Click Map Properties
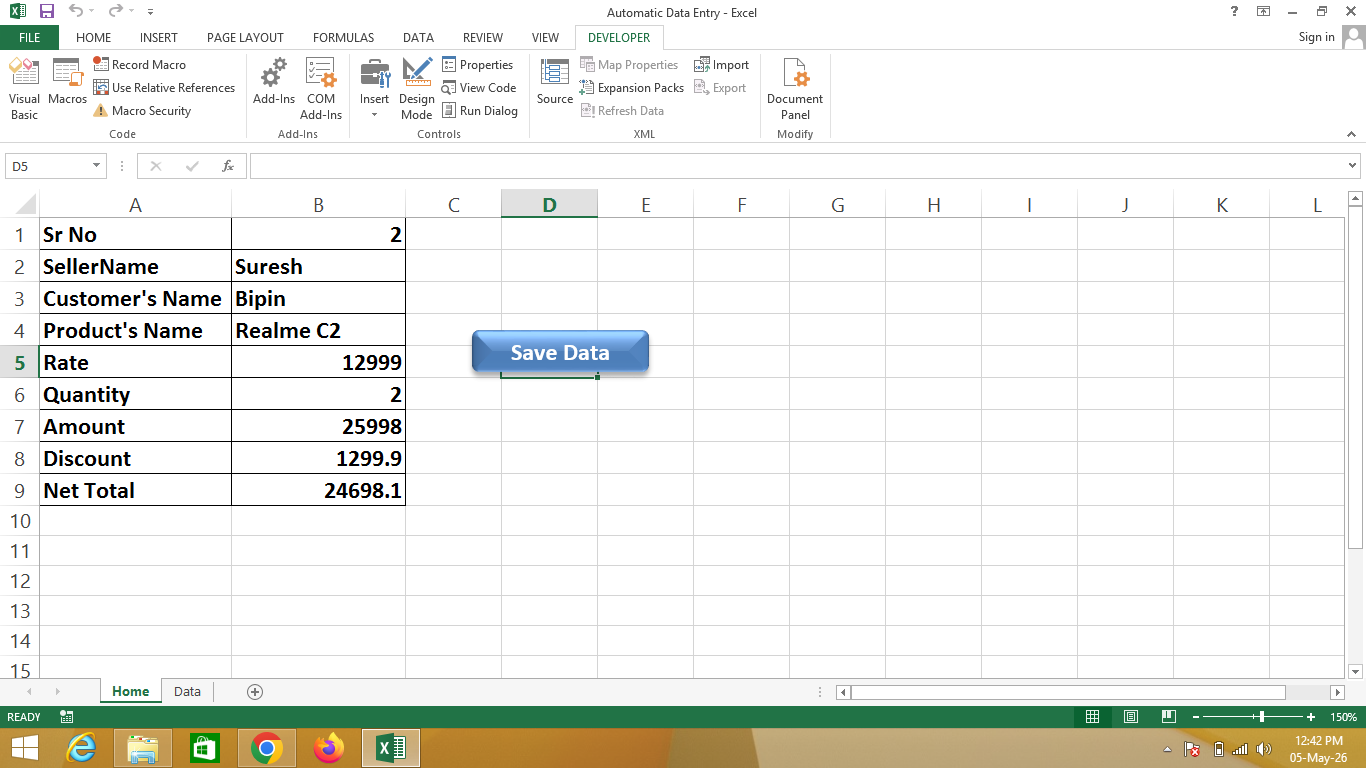 point(629,64)
